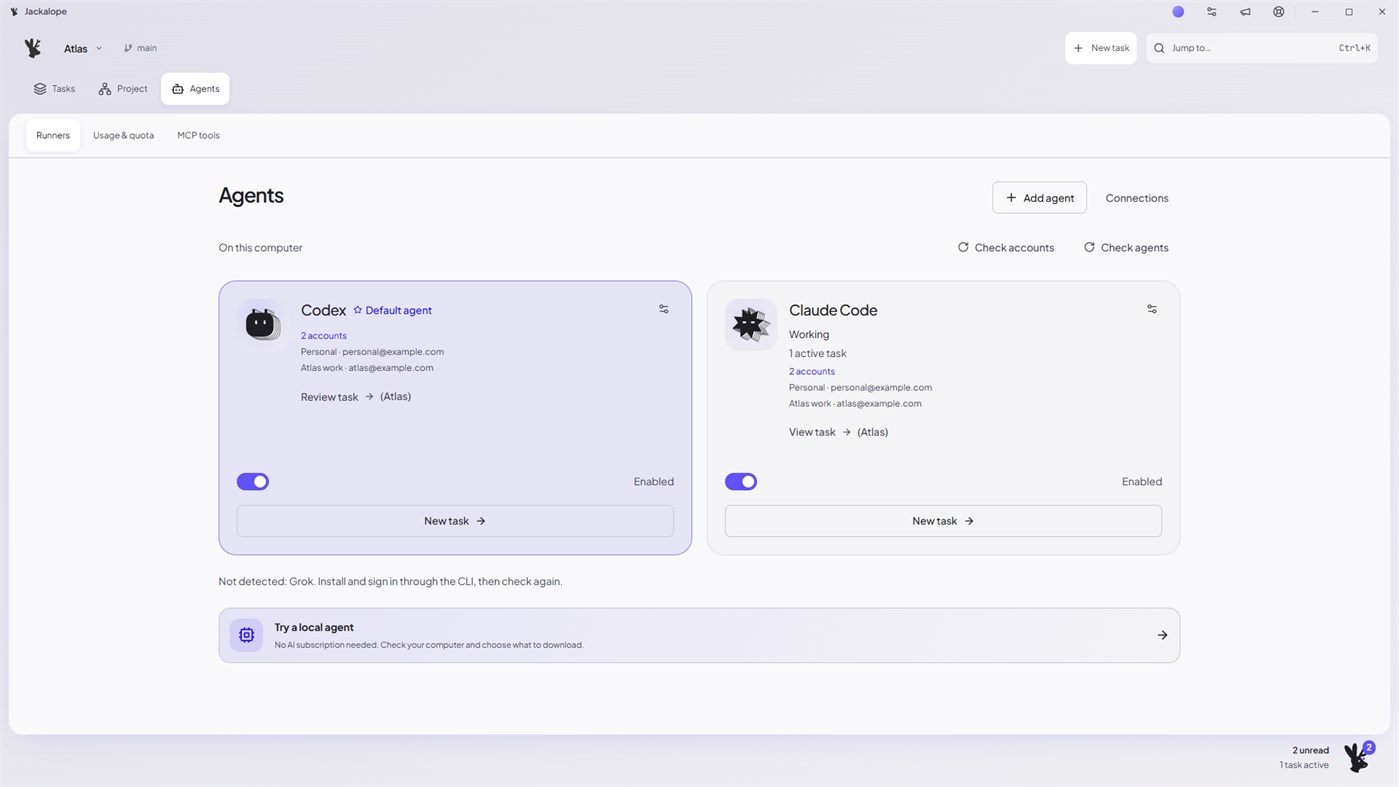1399x787 pixels.
Task: Click Check agents
Action: tap(1126, 247)
